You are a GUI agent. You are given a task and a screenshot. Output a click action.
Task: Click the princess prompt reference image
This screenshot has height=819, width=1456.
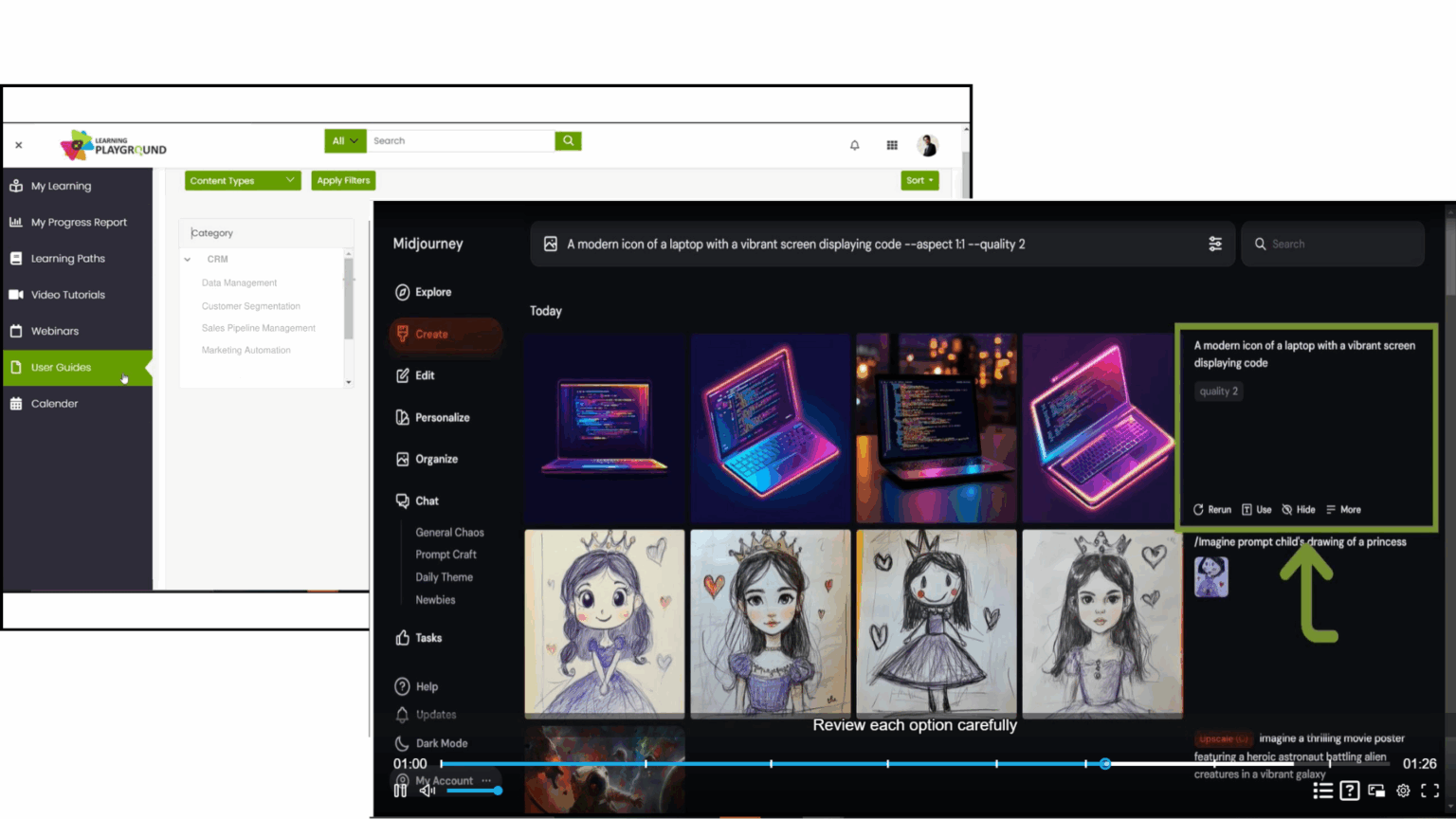point(1210,576)
